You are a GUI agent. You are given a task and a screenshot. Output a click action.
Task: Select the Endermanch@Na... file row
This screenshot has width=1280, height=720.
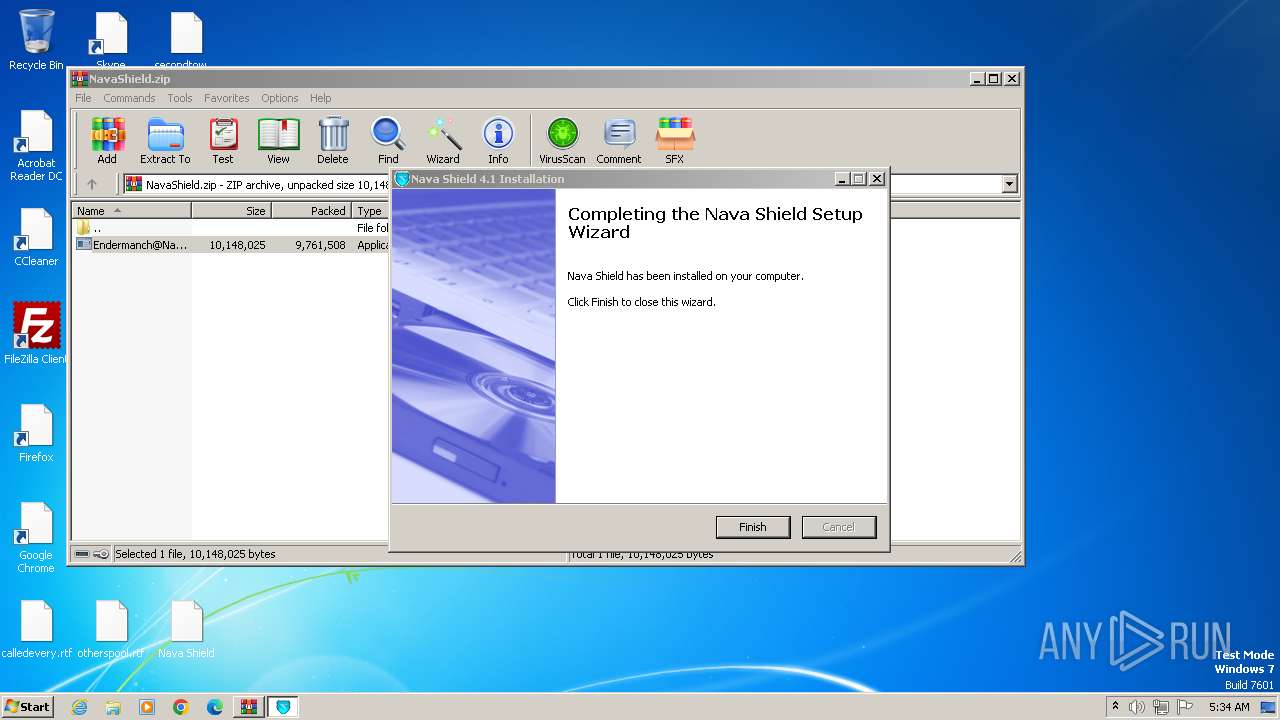click(231, 244)
